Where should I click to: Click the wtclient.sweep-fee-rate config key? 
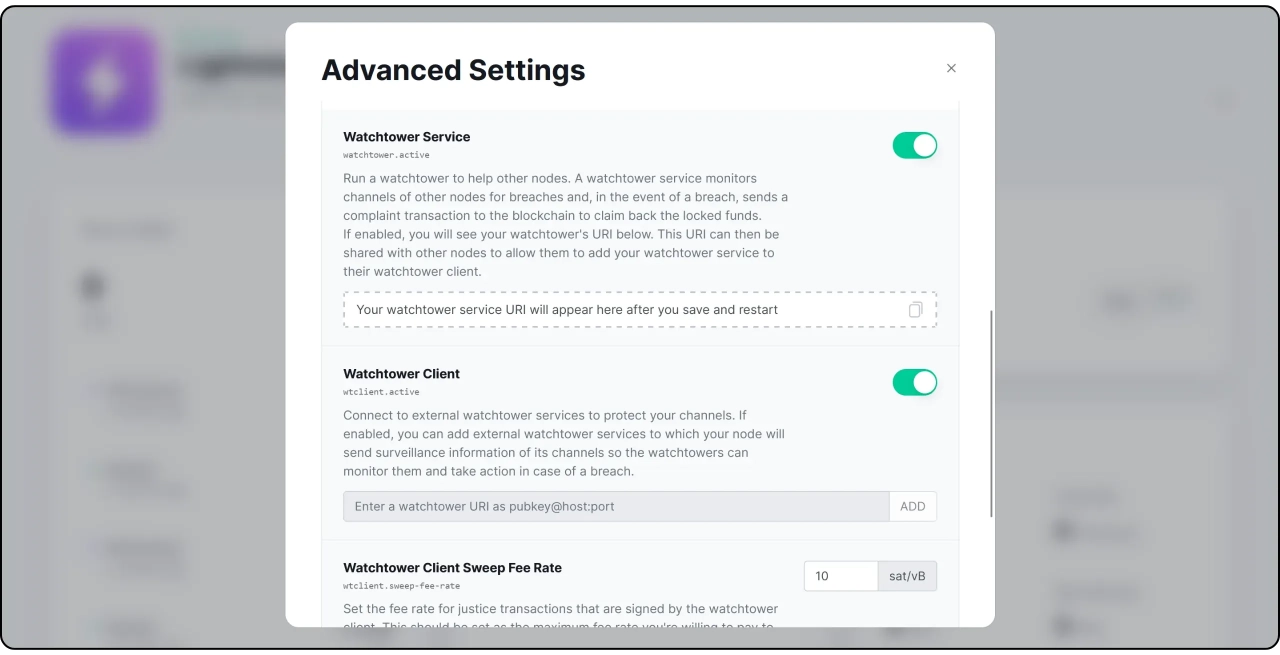click(401, 586)
